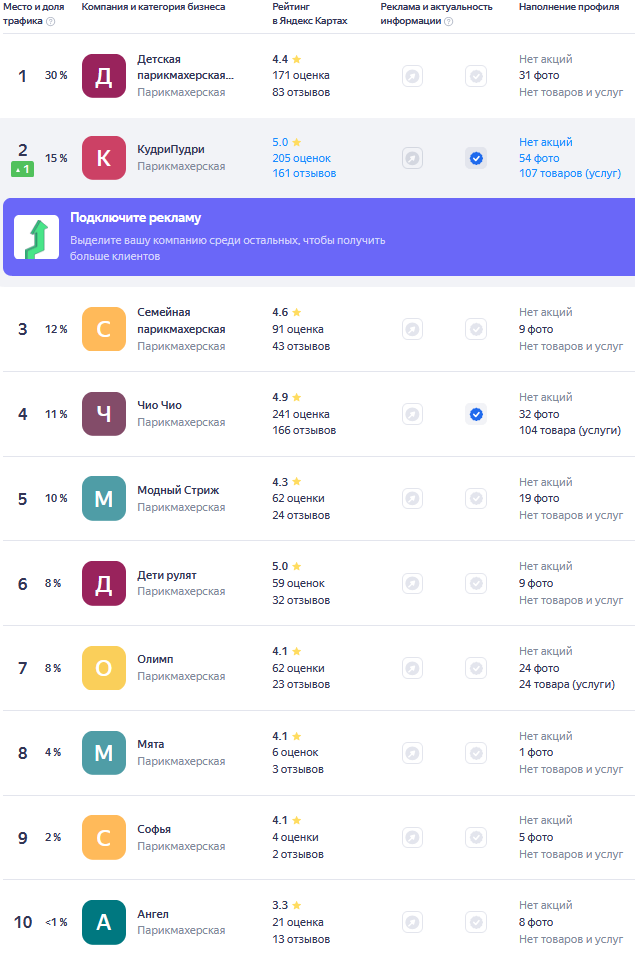Click the Детская парикмахерская avatar icon
The image size is (635, 960).
[103, 76]
